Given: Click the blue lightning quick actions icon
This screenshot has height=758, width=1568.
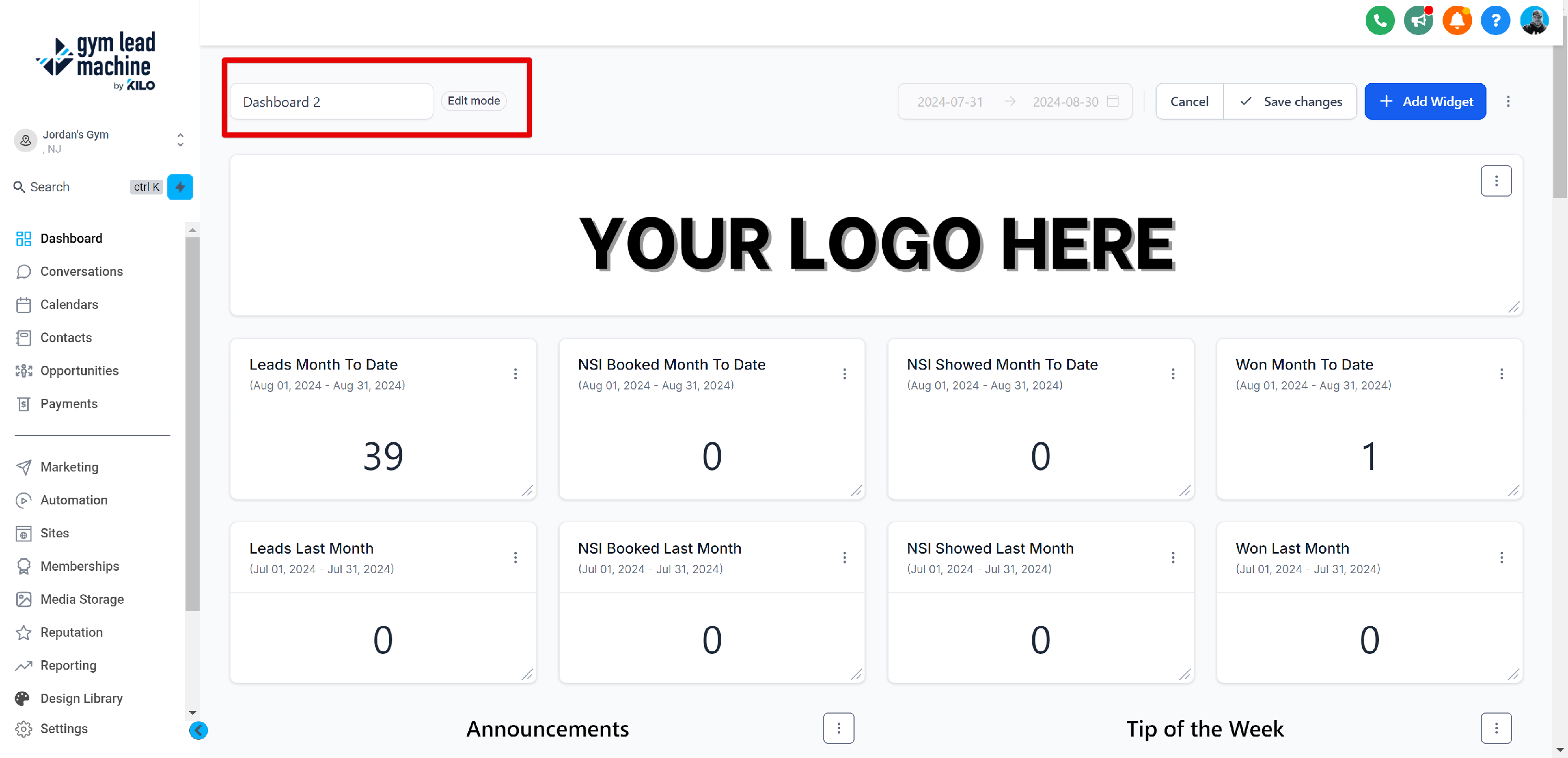Looking at the screenshot, I should pos(180,187).
